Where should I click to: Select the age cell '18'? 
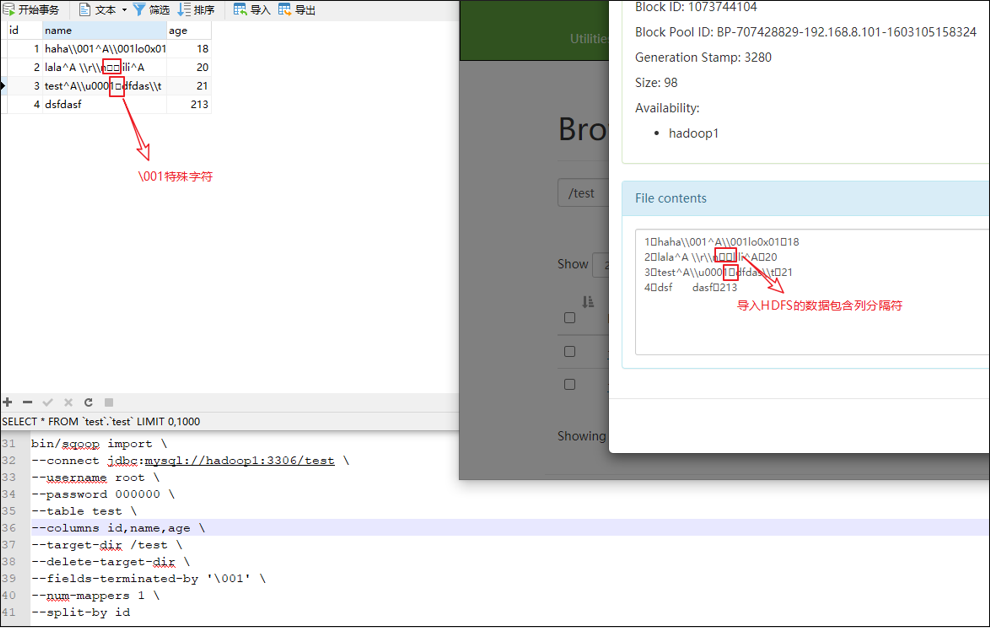coord(189,49)
